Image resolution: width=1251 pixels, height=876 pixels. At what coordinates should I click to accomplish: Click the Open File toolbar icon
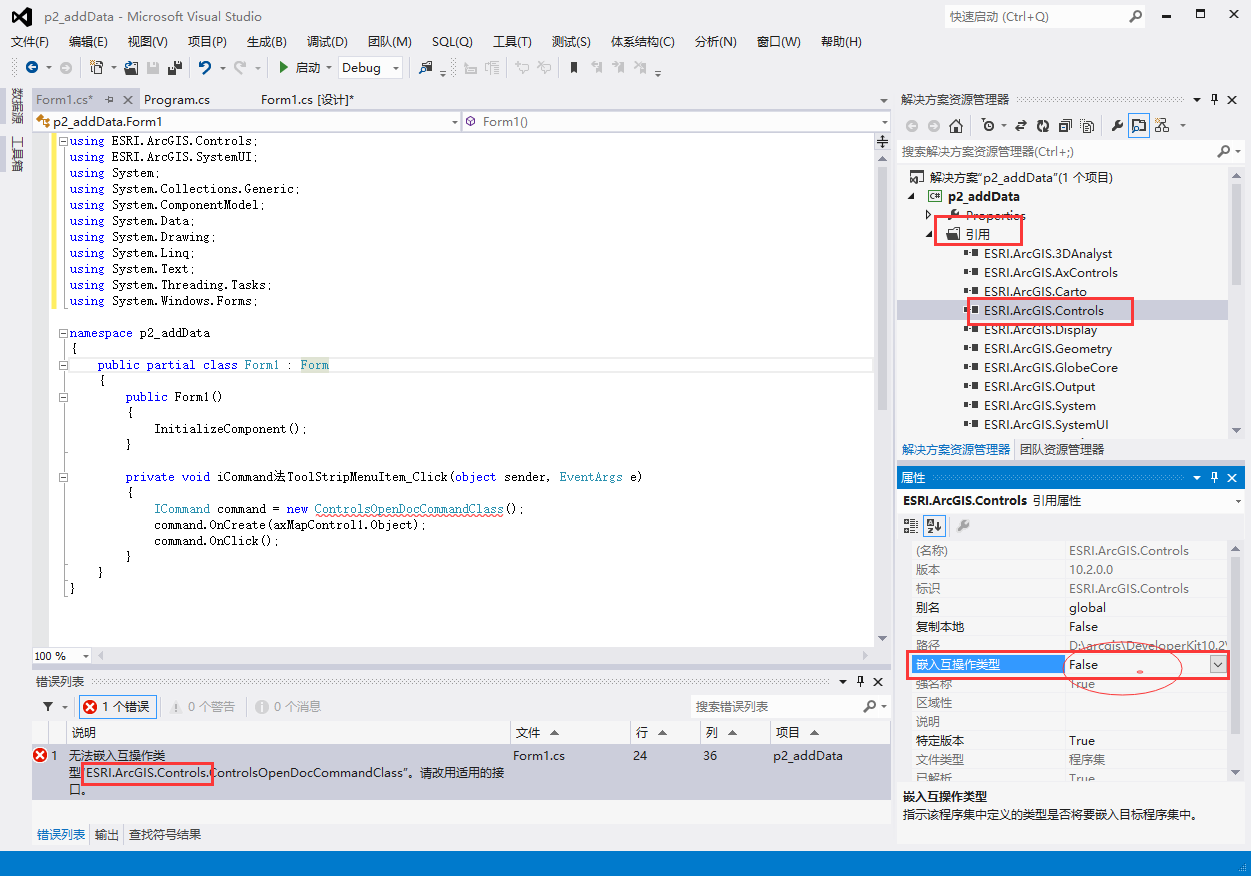(131, 67)
